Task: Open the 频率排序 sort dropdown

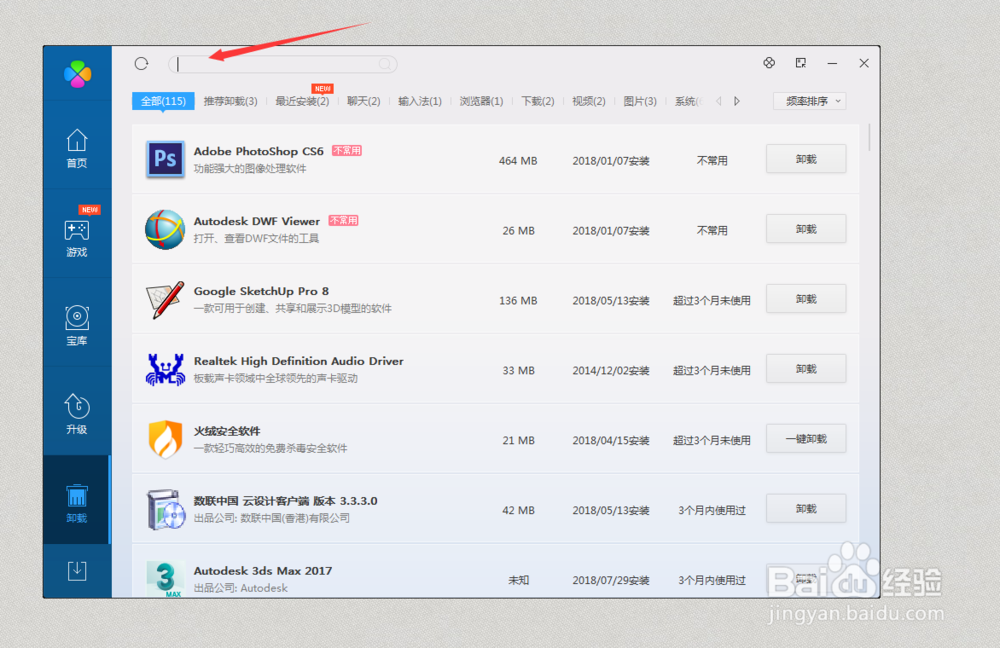Action: click(x=809, y=101)
